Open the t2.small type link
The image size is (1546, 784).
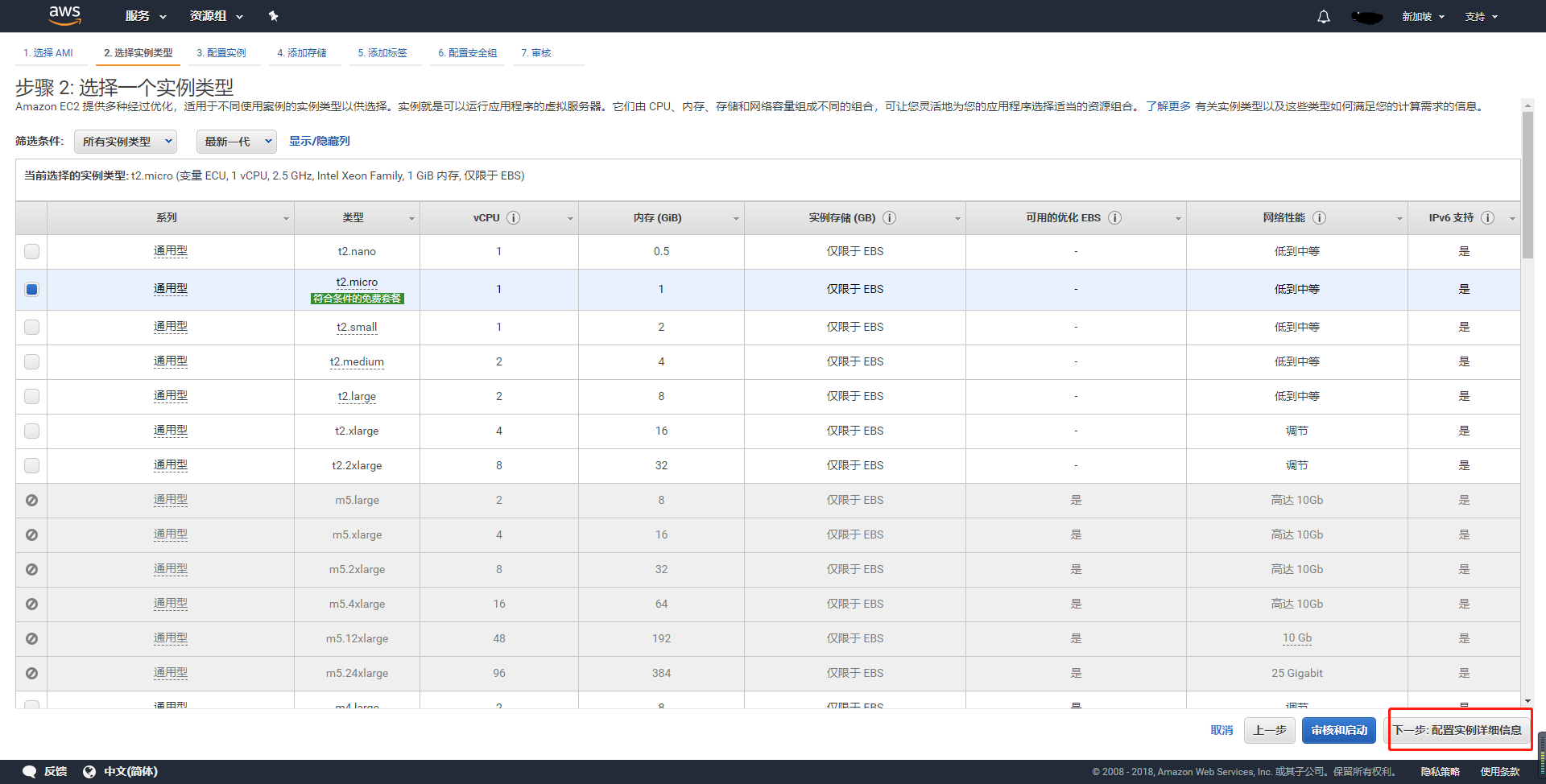tap(357, 328)
